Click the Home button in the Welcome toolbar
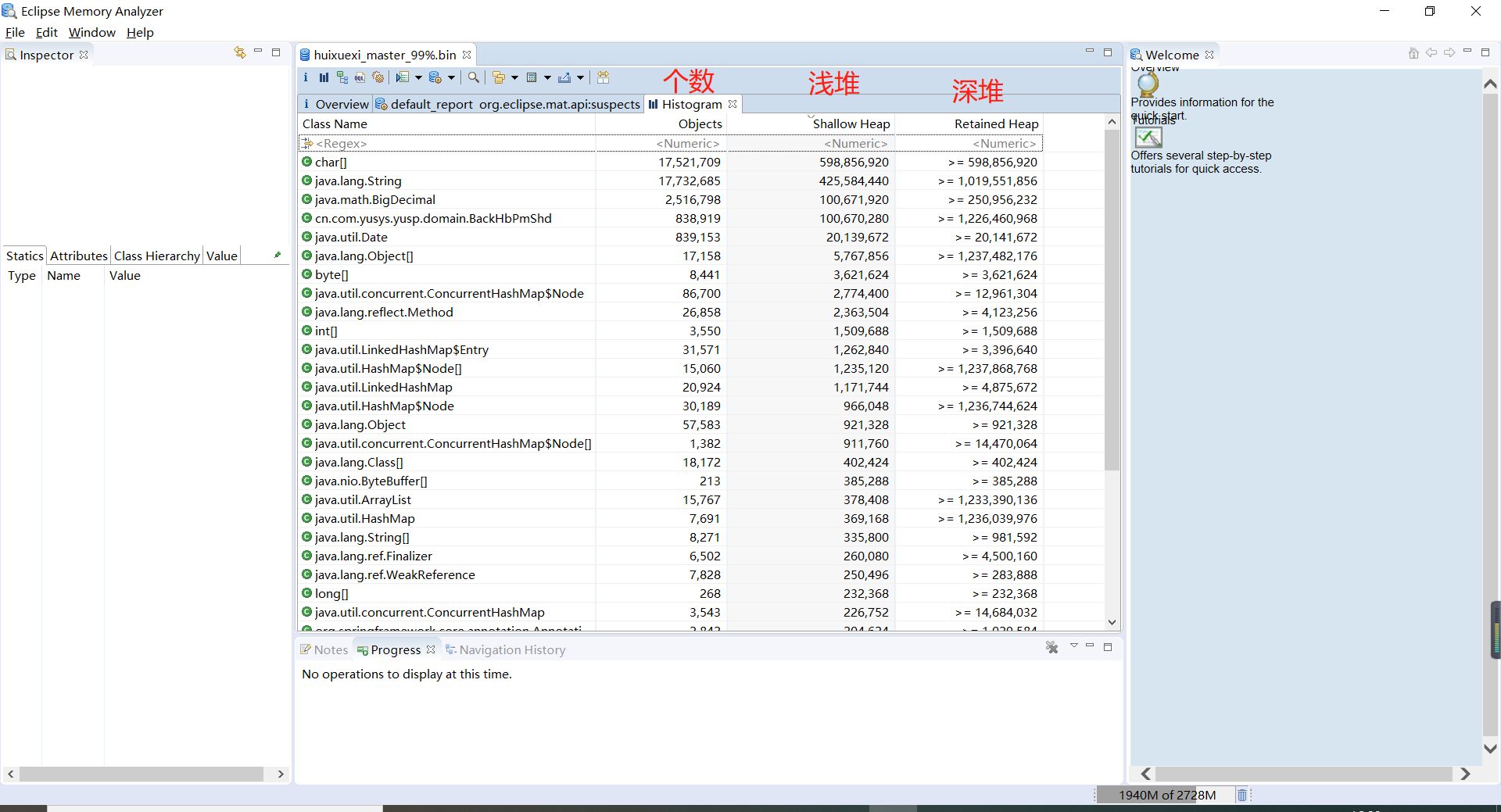Viewport: 1501px width, 812px height. (x=1413, y=53)
